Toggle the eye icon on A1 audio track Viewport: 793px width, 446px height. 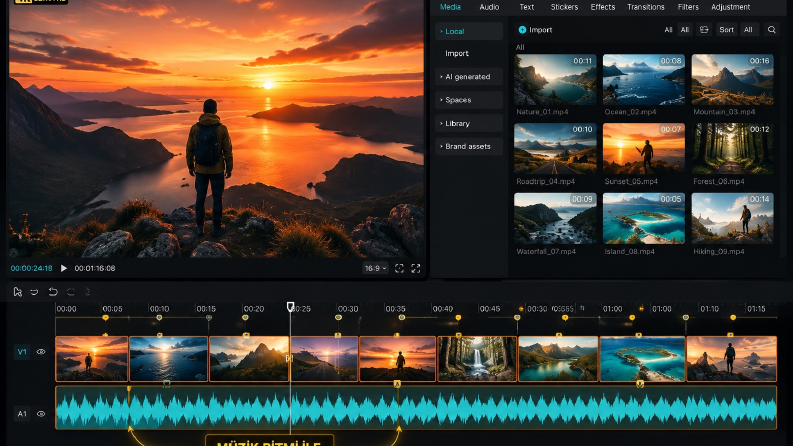[41, 414]
